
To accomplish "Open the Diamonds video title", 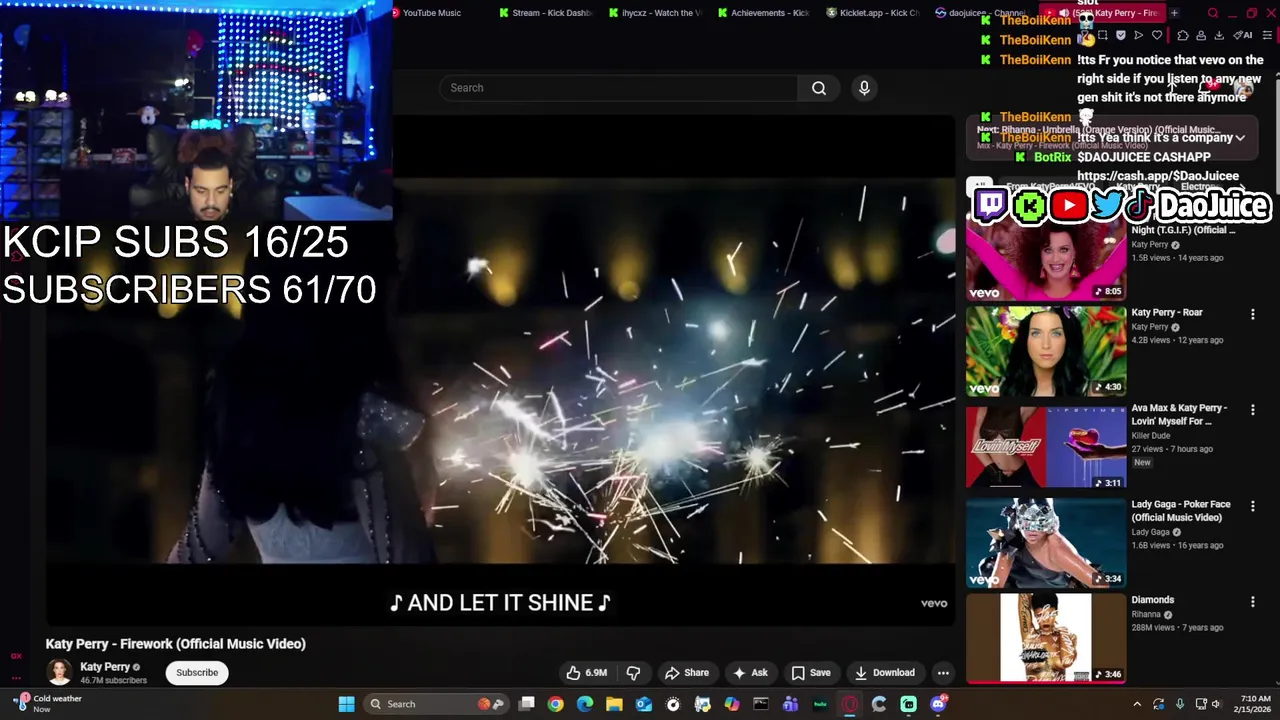I will 1153,600.
